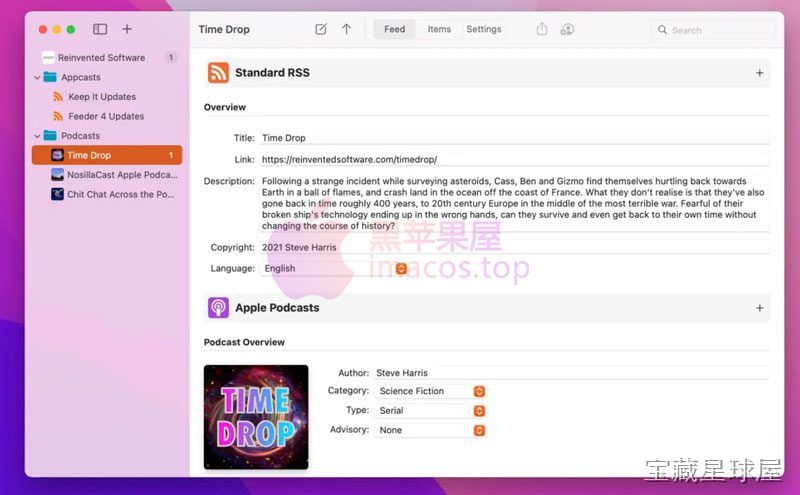Open the Type dropdown showing Serial
800x495 pixels.
tap(430, 411)
